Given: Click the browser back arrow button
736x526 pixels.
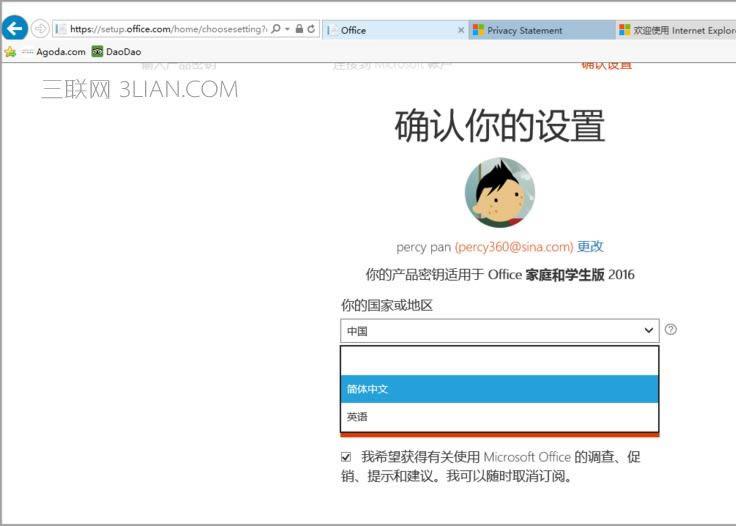Looking at the screenshot, I should (15, 29).
